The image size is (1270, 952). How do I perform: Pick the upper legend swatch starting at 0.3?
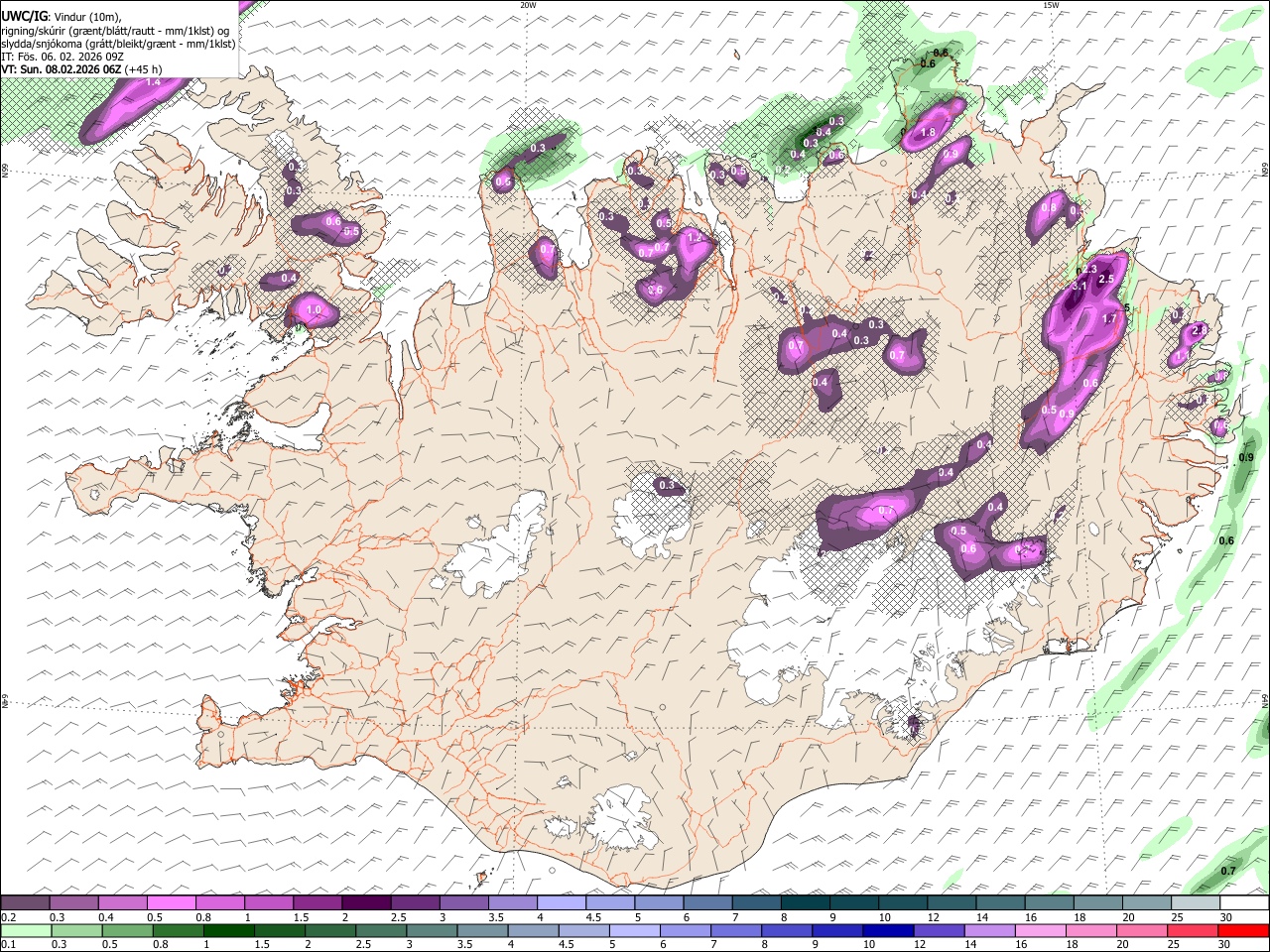pos(73,902)
